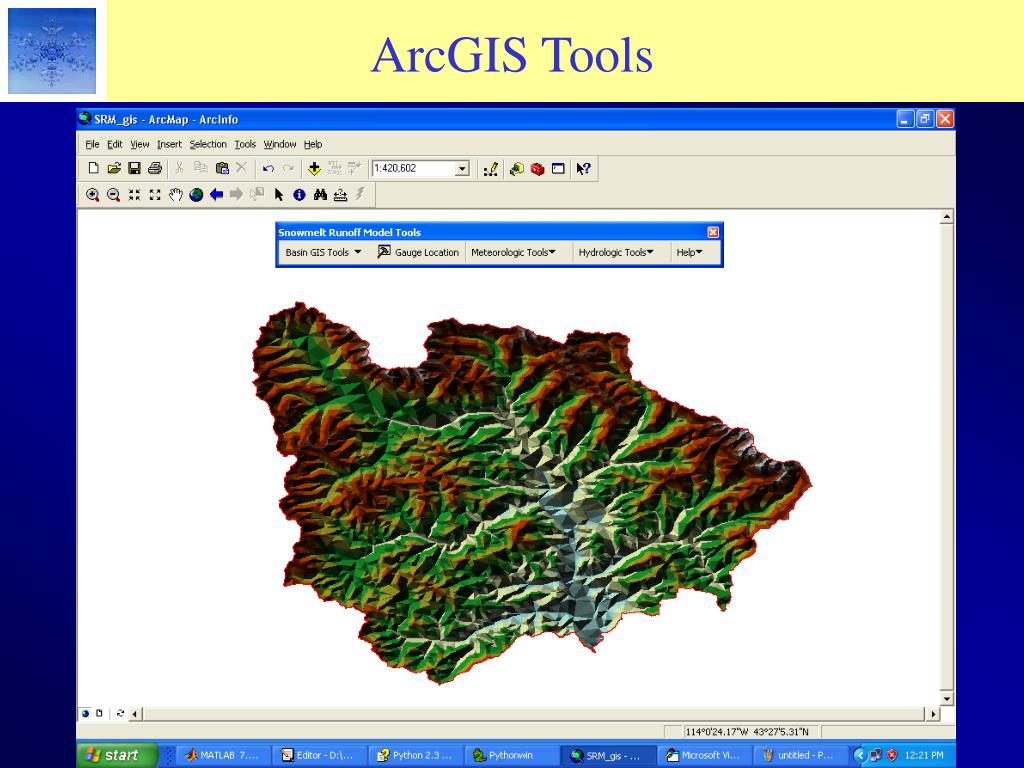This screenshot has height=768, width=1024.
Task: Open the File menu
Action: click(92, 144)
